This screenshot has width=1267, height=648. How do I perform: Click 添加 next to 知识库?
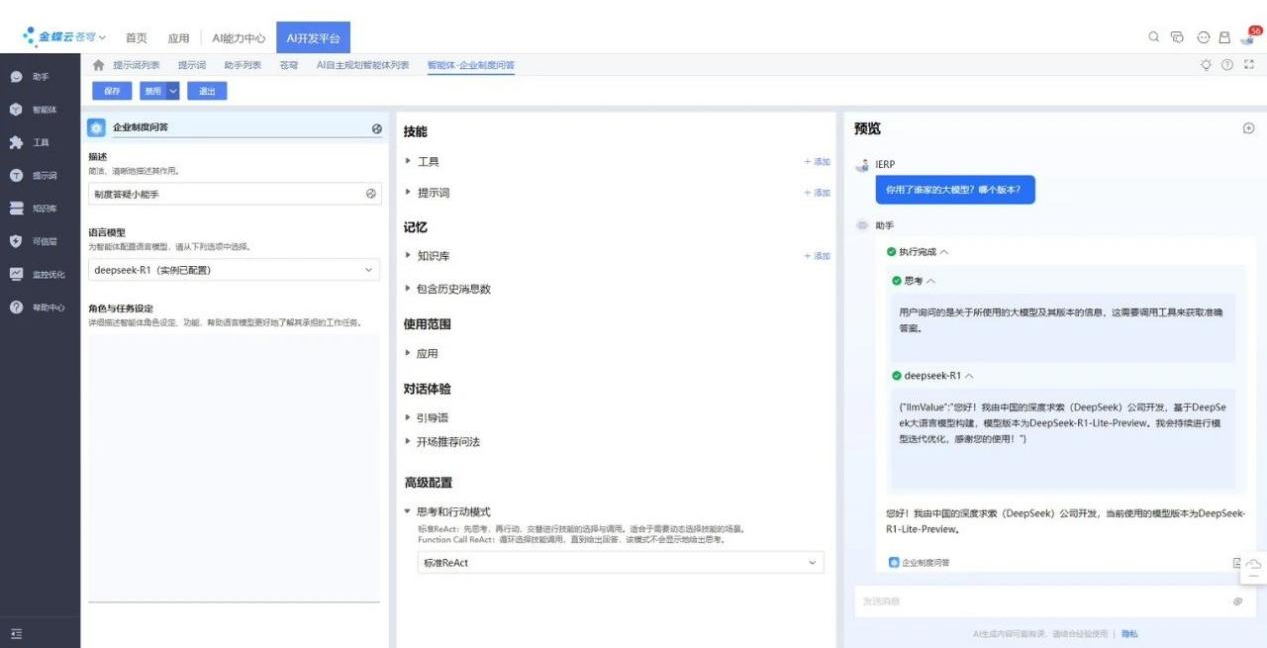point(817,256)
